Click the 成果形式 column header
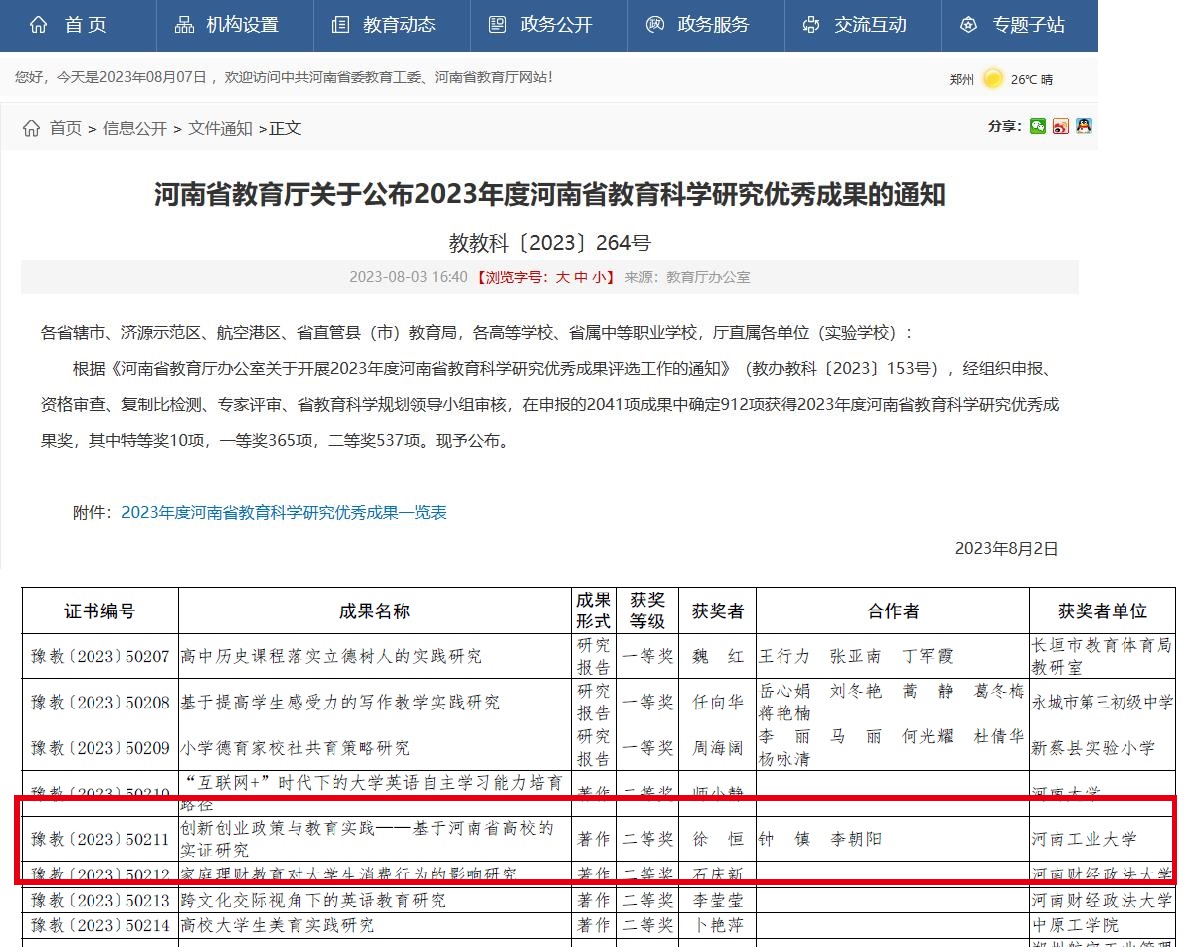Image resolution: width=1196 pixels, height=952 pixels. tap(593, 610)
